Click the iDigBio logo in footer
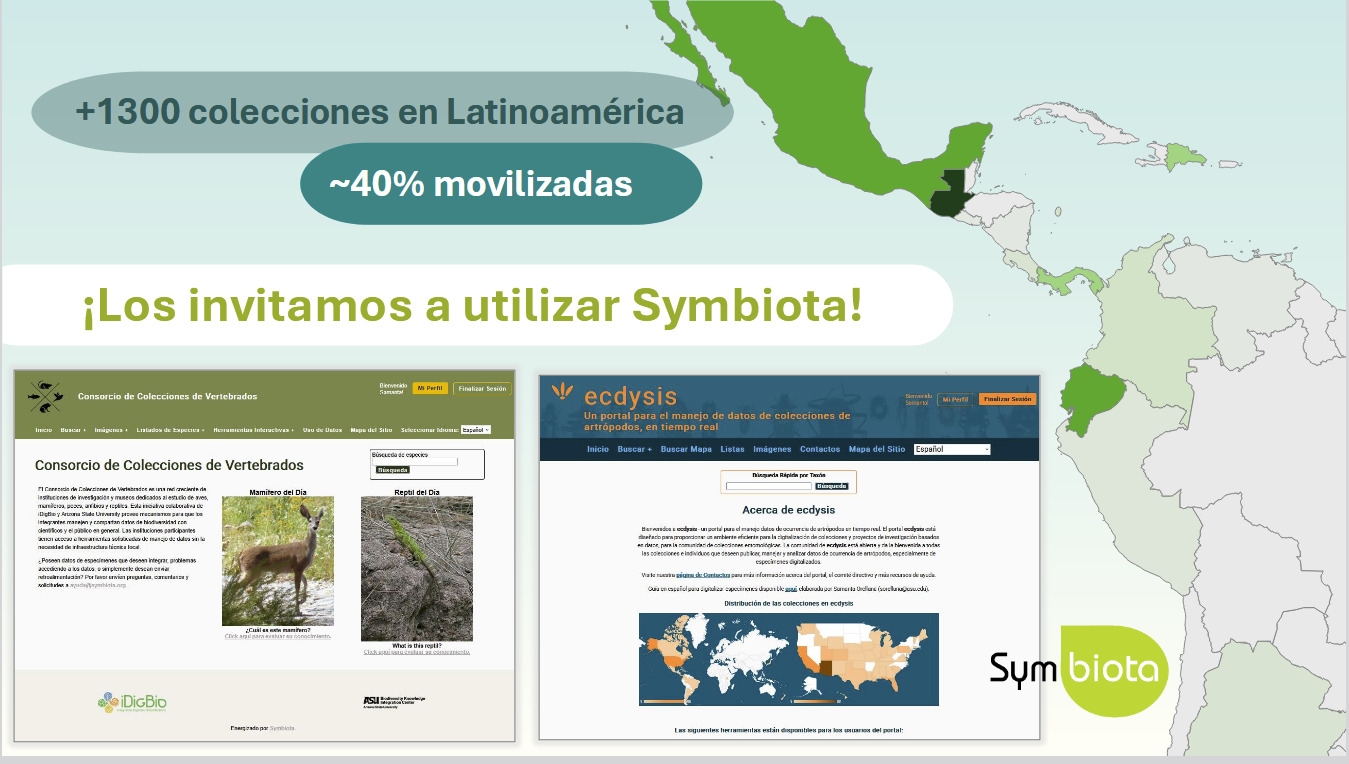Image resolution: width=1349 pixels, height=764 pixels. click(x=132, y=703)
